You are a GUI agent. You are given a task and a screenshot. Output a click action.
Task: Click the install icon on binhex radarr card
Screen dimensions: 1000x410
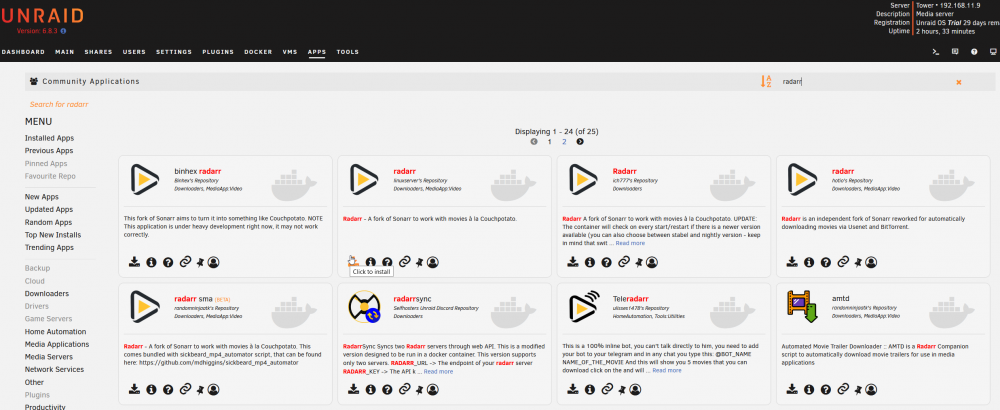click(x=134, y=262)
